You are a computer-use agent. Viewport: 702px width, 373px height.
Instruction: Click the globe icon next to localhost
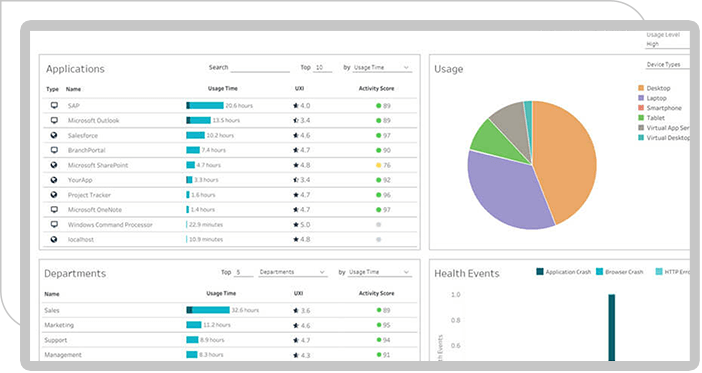(x=54, y=240)
